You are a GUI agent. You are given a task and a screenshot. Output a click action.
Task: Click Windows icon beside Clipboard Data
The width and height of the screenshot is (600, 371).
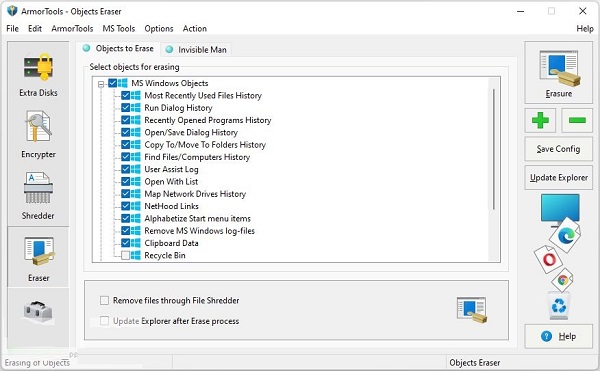(135, 243)
